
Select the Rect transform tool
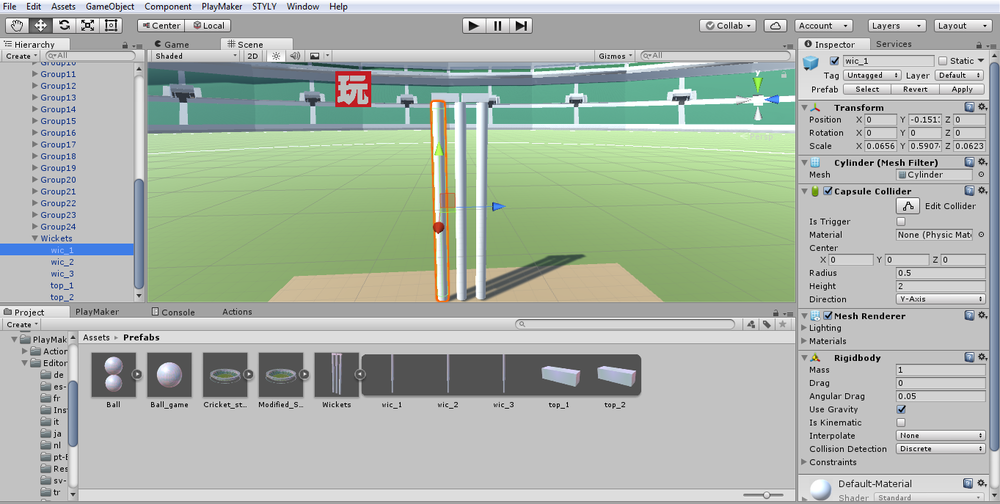pyautogui.click(x=111, y=26)
